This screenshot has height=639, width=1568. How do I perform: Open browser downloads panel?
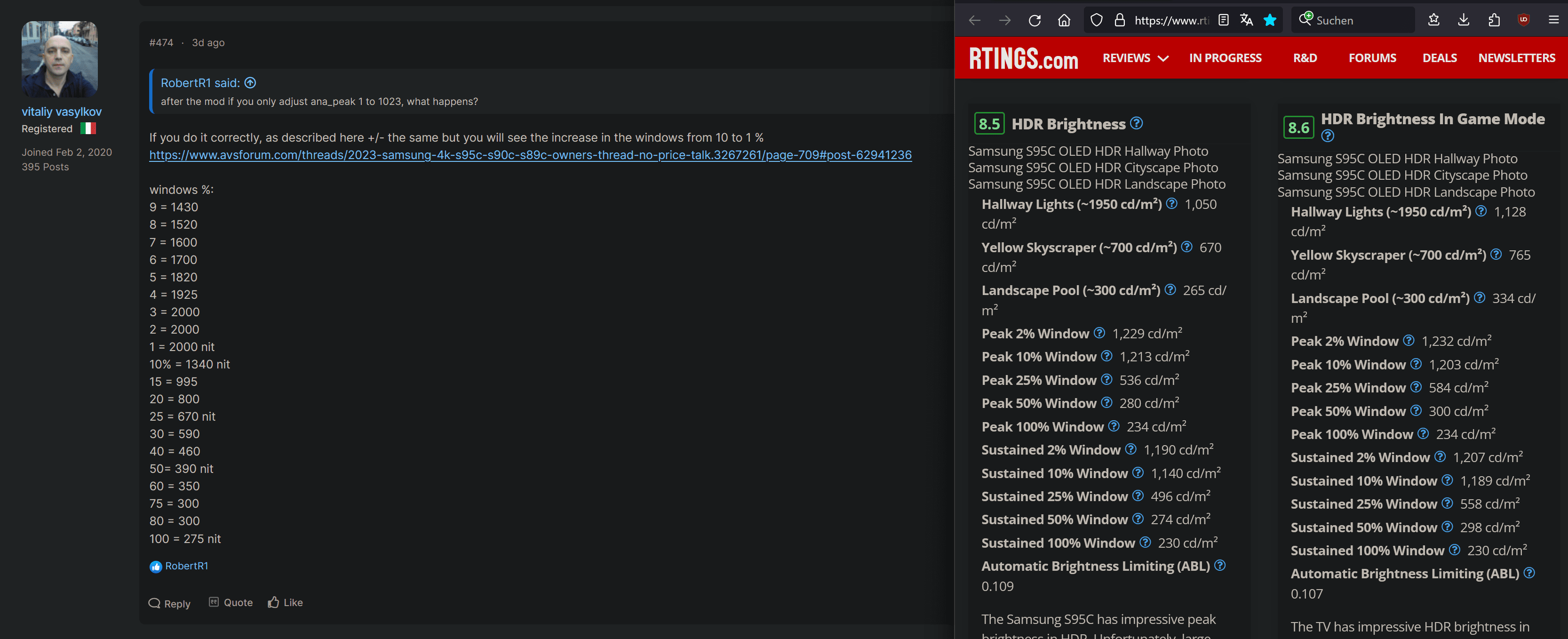coord(1463,20)
